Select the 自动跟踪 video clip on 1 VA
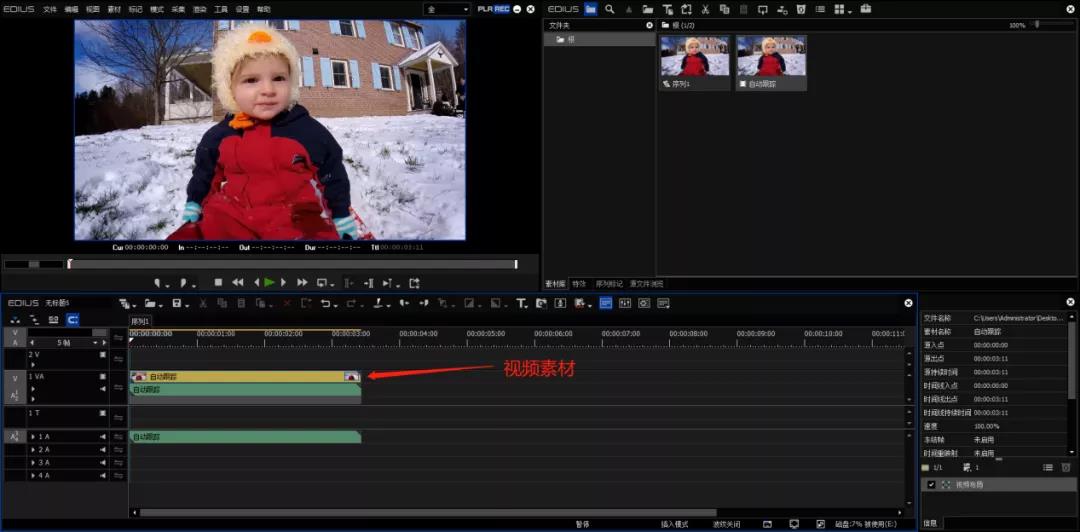The width and height of the screenshot is (1080, 532). coord(245,376)
